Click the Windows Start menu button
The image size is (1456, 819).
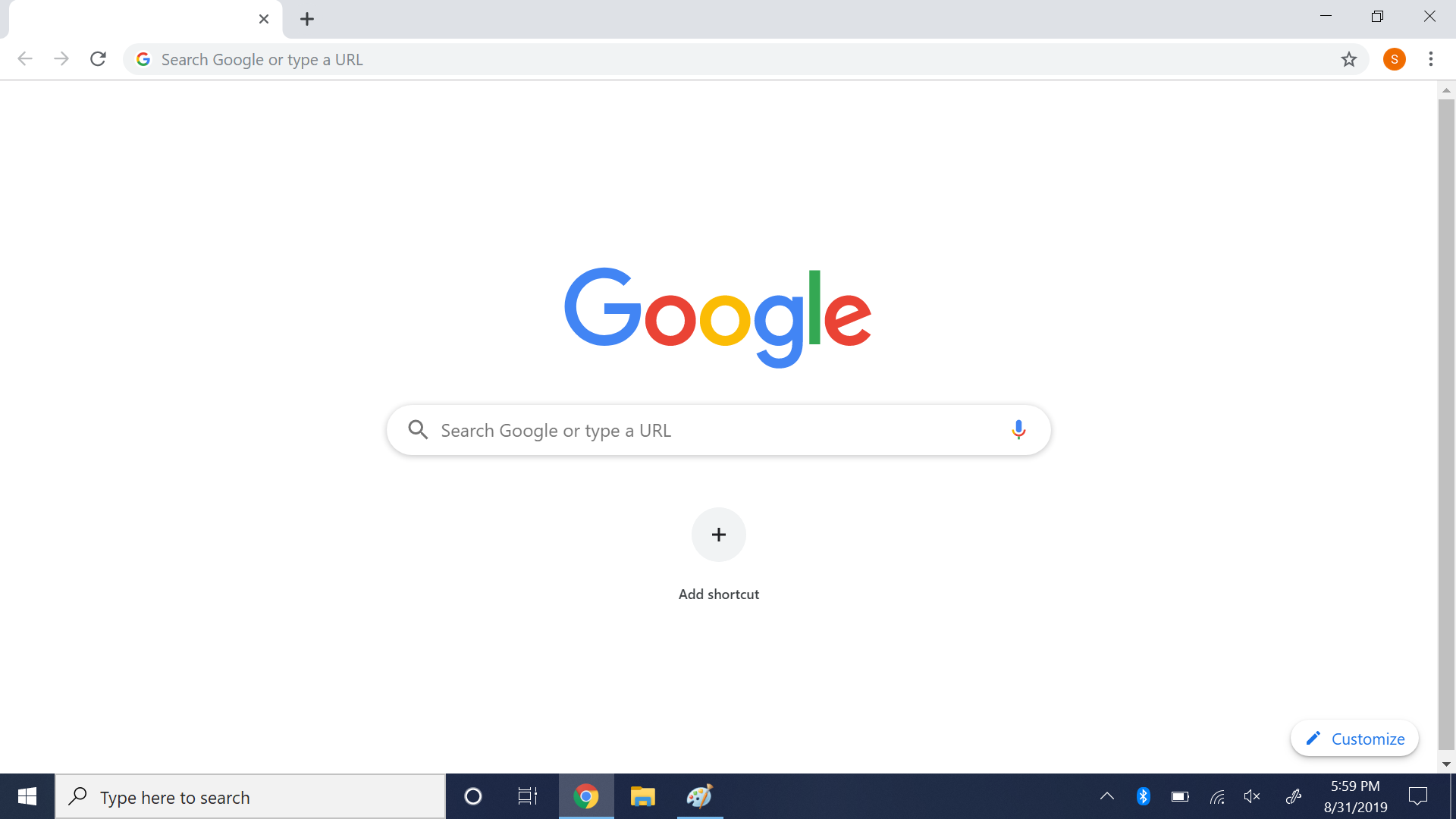click(27, 797)
